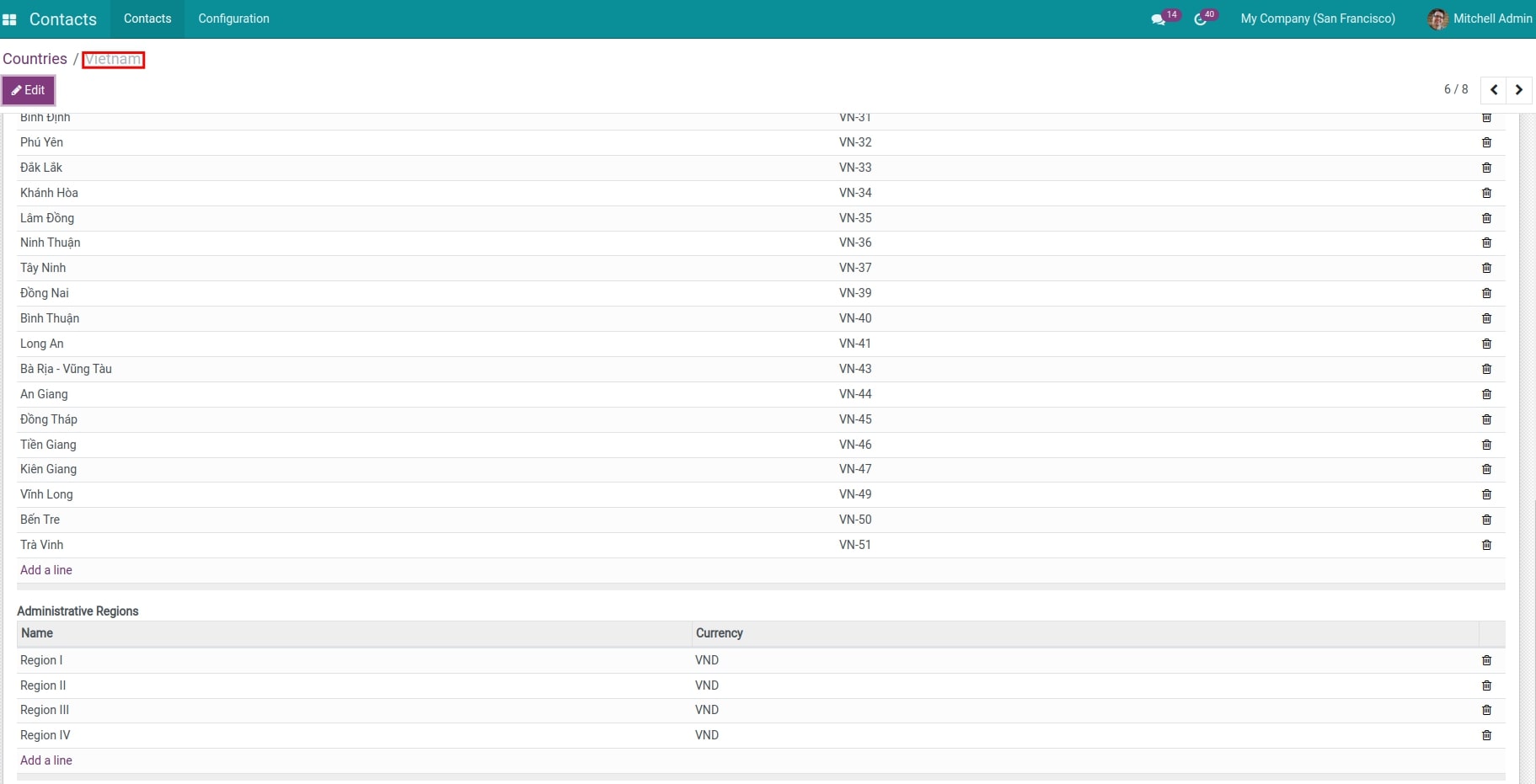Go to the previous country record
Viewport: 1536px width, 784px height.
(1494, 89)
